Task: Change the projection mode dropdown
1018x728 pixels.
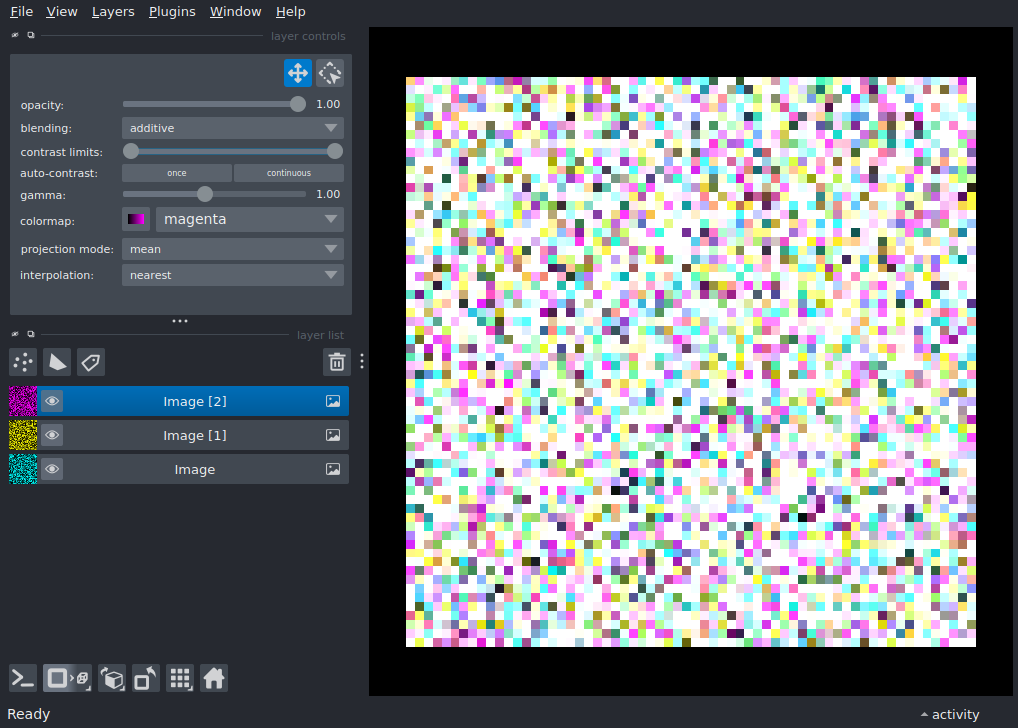Action: coord(232,249)
